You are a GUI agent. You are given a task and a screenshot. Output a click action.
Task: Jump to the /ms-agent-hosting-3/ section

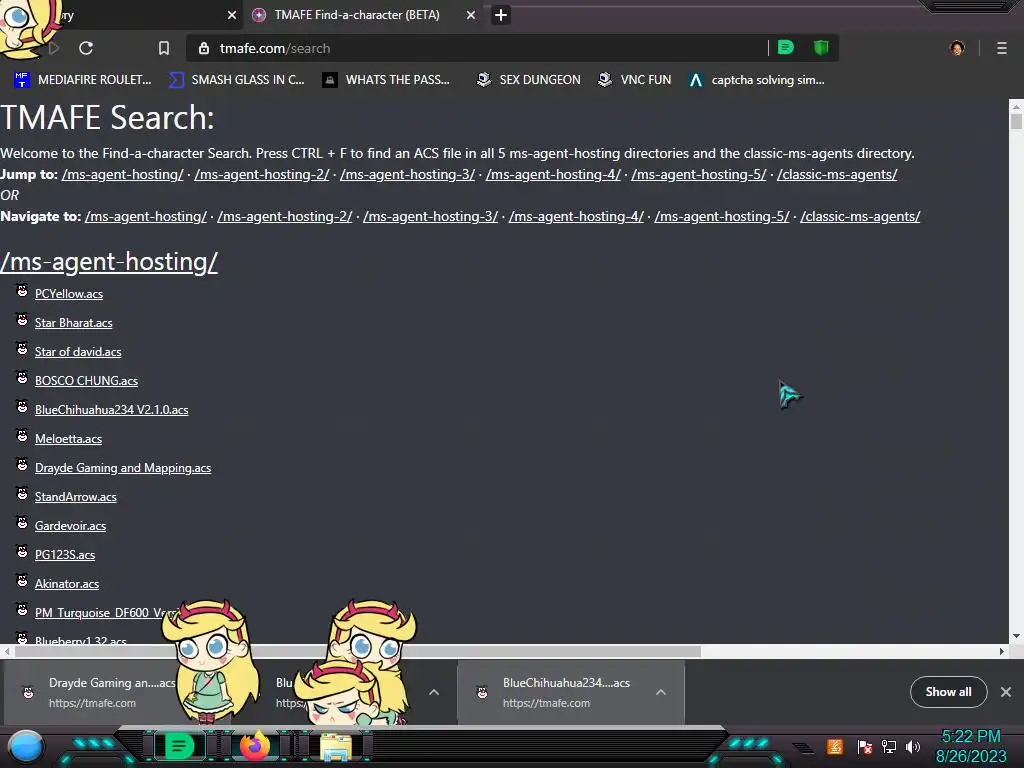(408, 174)
